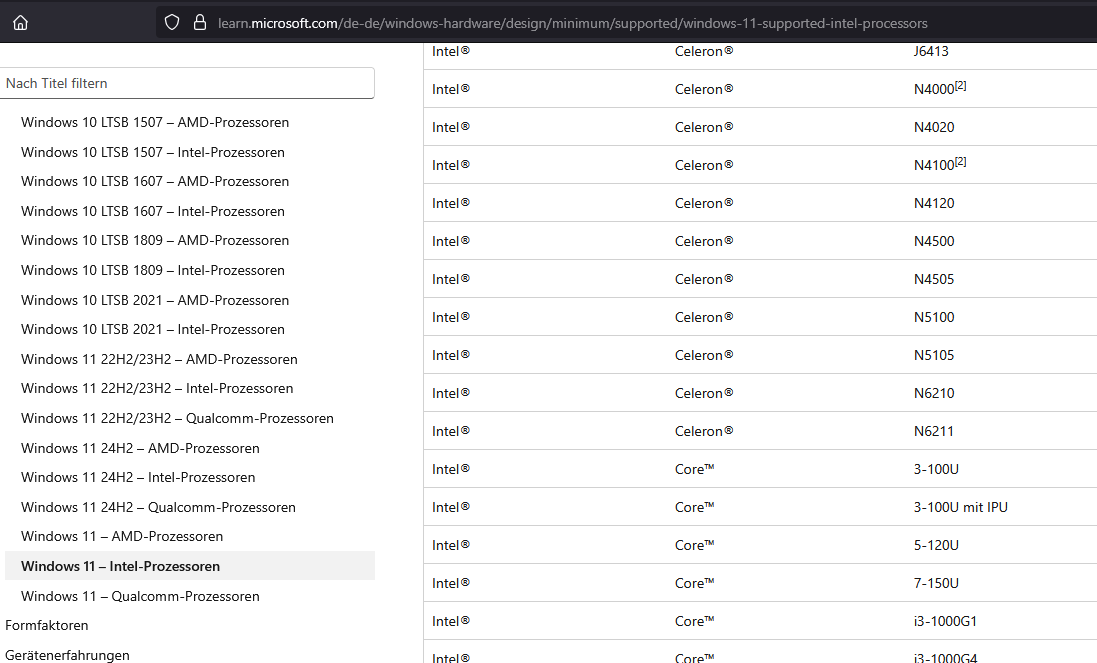Click the '3-100U mit IPU' model cell
1097x663 pixels.
coord(961,507)
